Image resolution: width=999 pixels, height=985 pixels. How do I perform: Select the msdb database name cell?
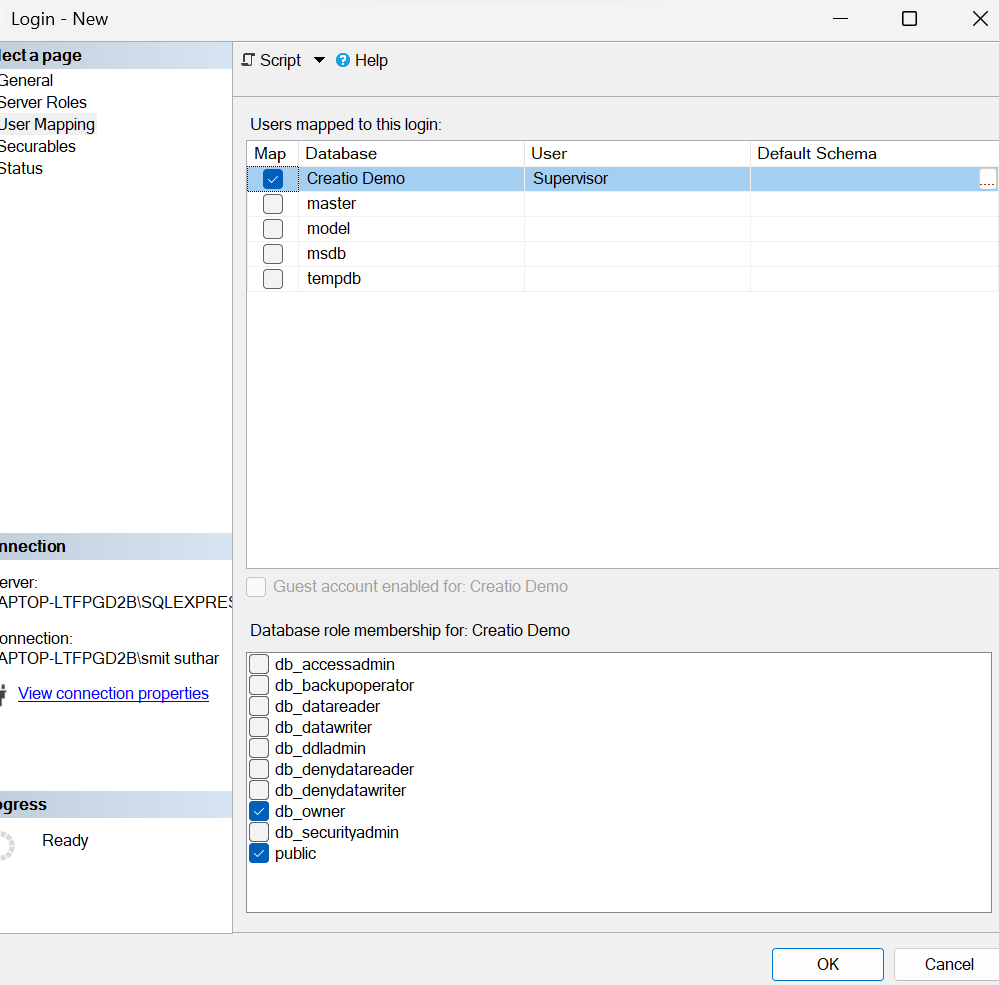(412, 254)
